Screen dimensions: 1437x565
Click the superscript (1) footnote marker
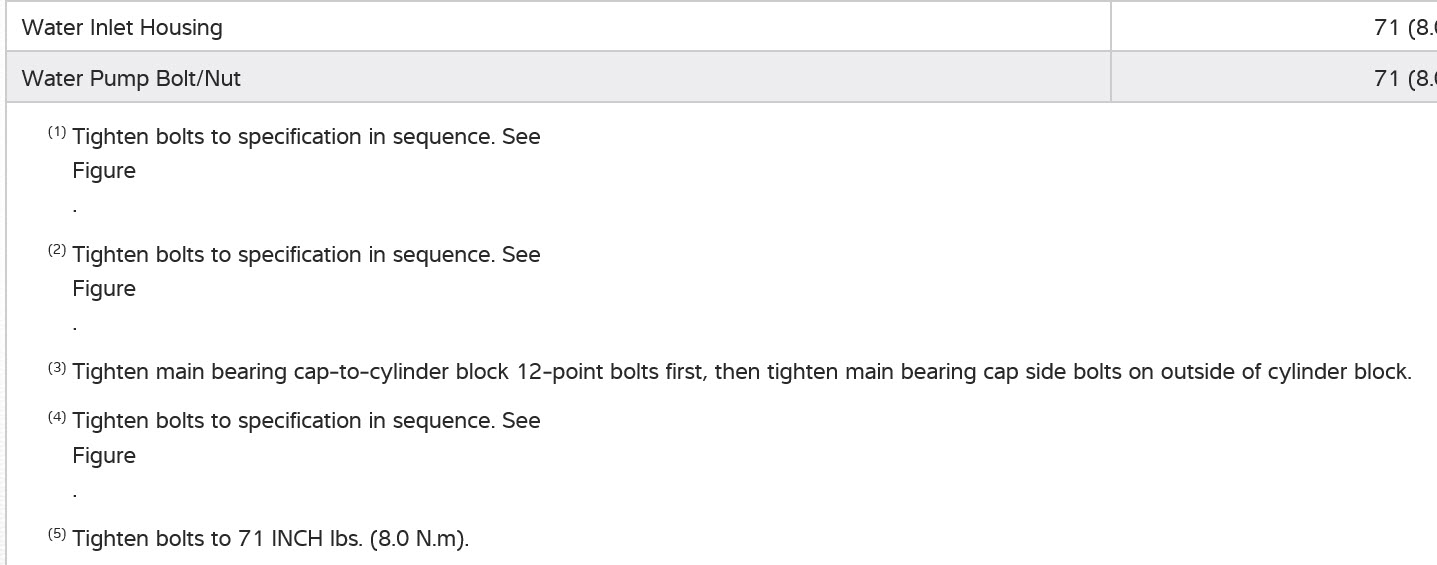click(57, 133)
